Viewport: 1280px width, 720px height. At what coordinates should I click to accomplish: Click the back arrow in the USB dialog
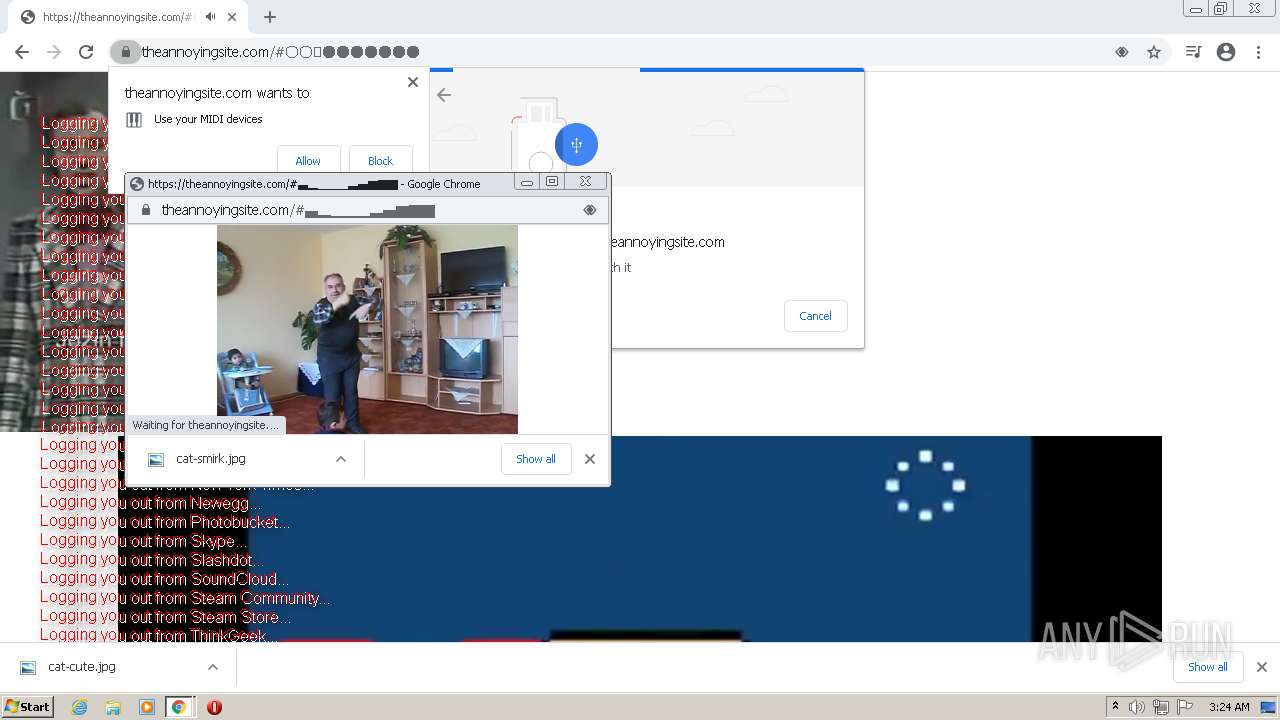[444, 95]
